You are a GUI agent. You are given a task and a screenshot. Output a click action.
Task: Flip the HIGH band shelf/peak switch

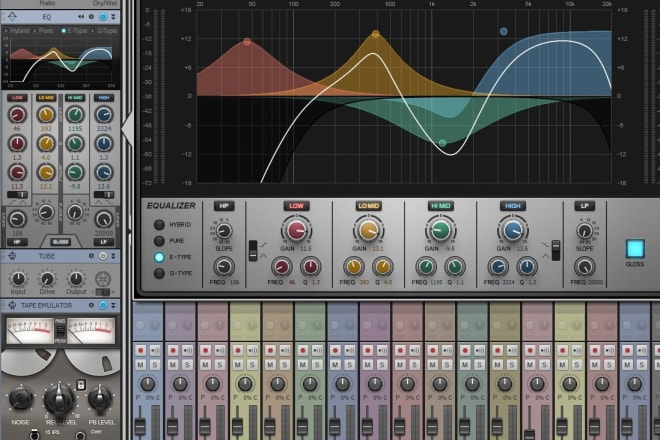(x=556, y=251)
